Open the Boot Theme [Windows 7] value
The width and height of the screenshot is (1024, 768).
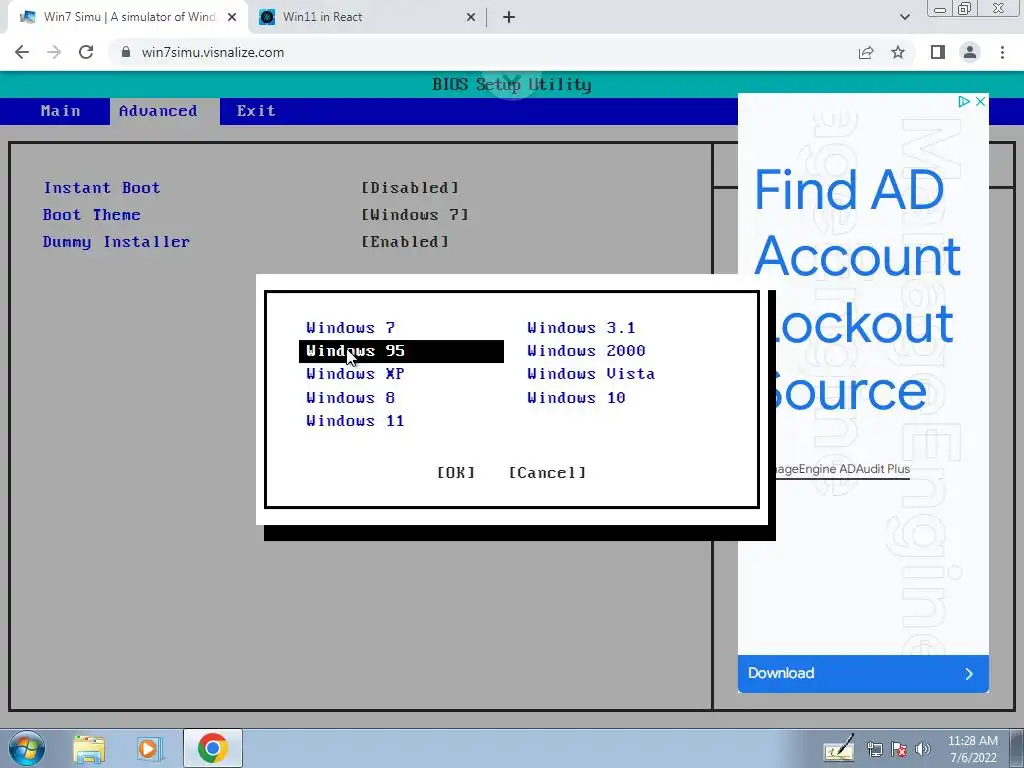415,215
